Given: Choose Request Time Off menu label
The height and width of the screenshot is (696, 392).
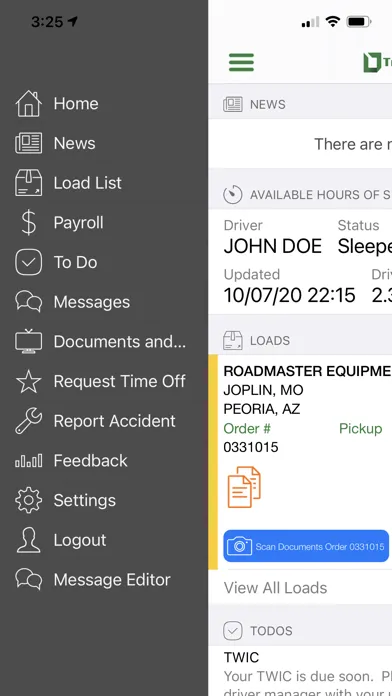Looking at the screenshot, I should (120, 381).
